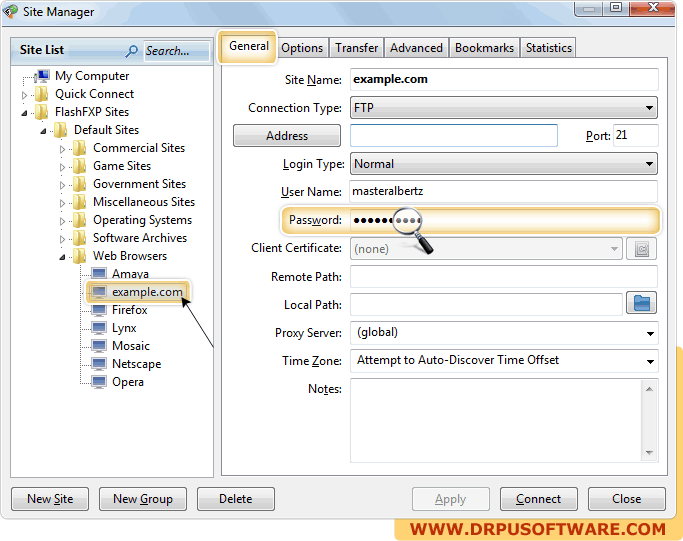The height and width of the screenshot is (541, 683).
Task: Click the search magnifier icon in Site List
Action: [x=131, y=51]
